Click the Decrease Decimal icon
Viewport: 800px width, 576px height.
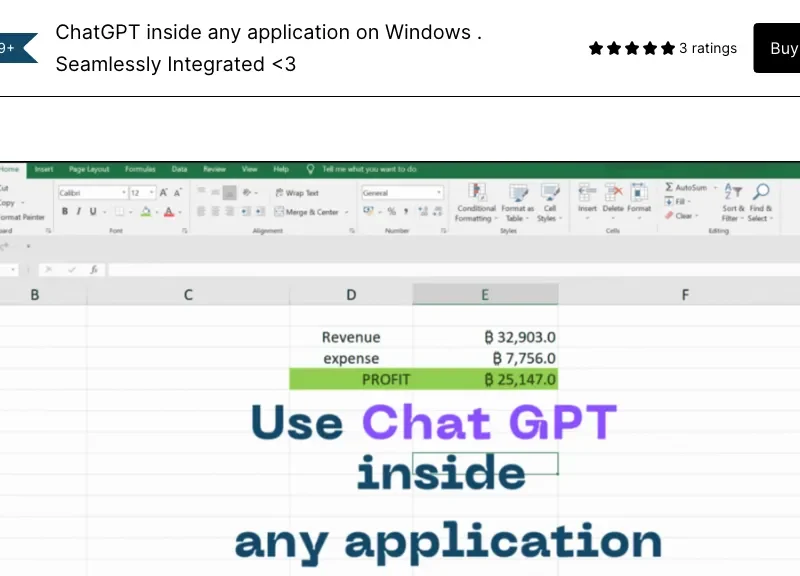point(437,211)
